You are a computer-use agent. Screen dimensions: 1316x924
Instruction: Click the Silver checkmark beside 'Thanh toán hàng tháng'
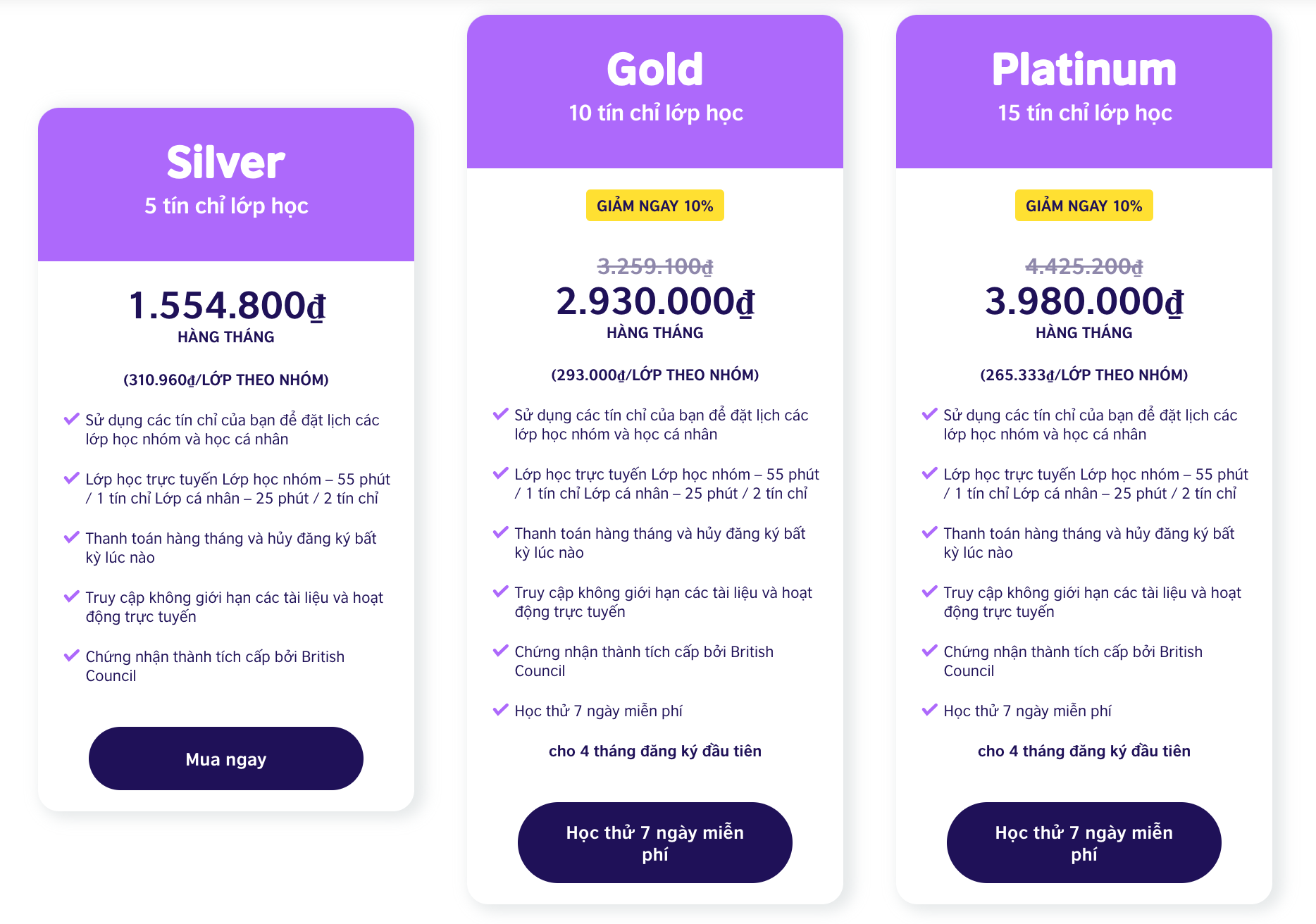(71, 537)
